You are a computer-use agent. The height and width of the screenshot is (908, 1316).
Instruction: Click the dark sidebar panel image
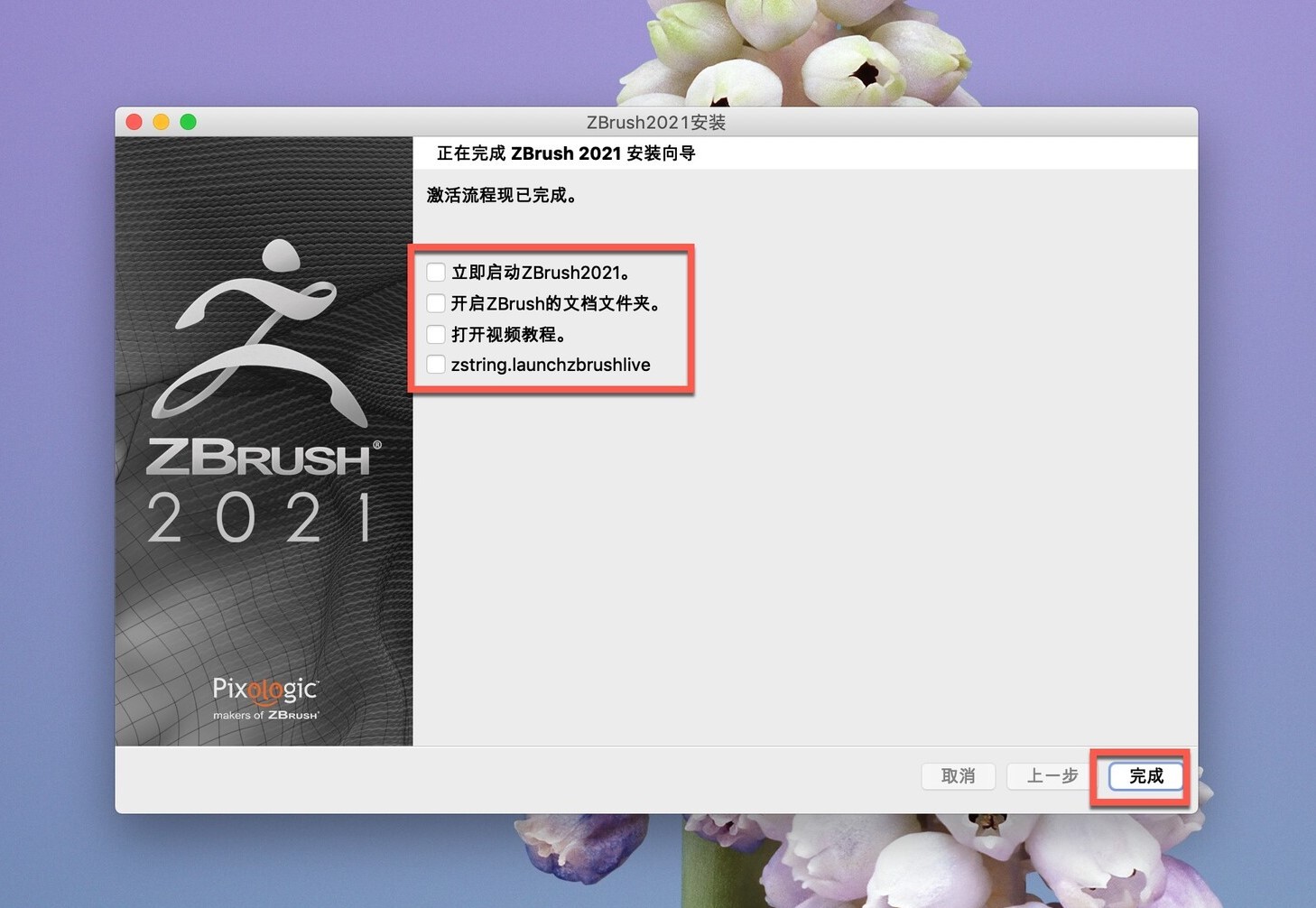coord(264,605)
